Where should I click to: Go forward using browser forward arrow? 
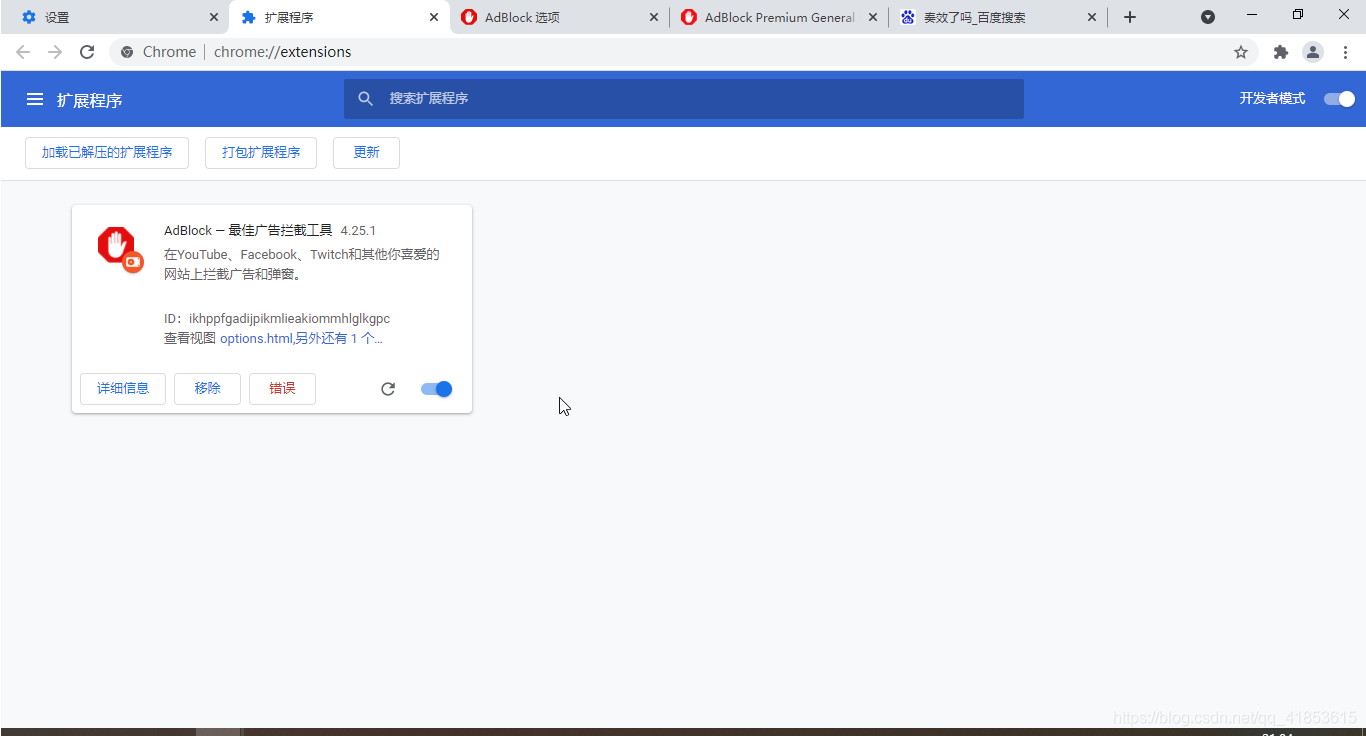55,52
